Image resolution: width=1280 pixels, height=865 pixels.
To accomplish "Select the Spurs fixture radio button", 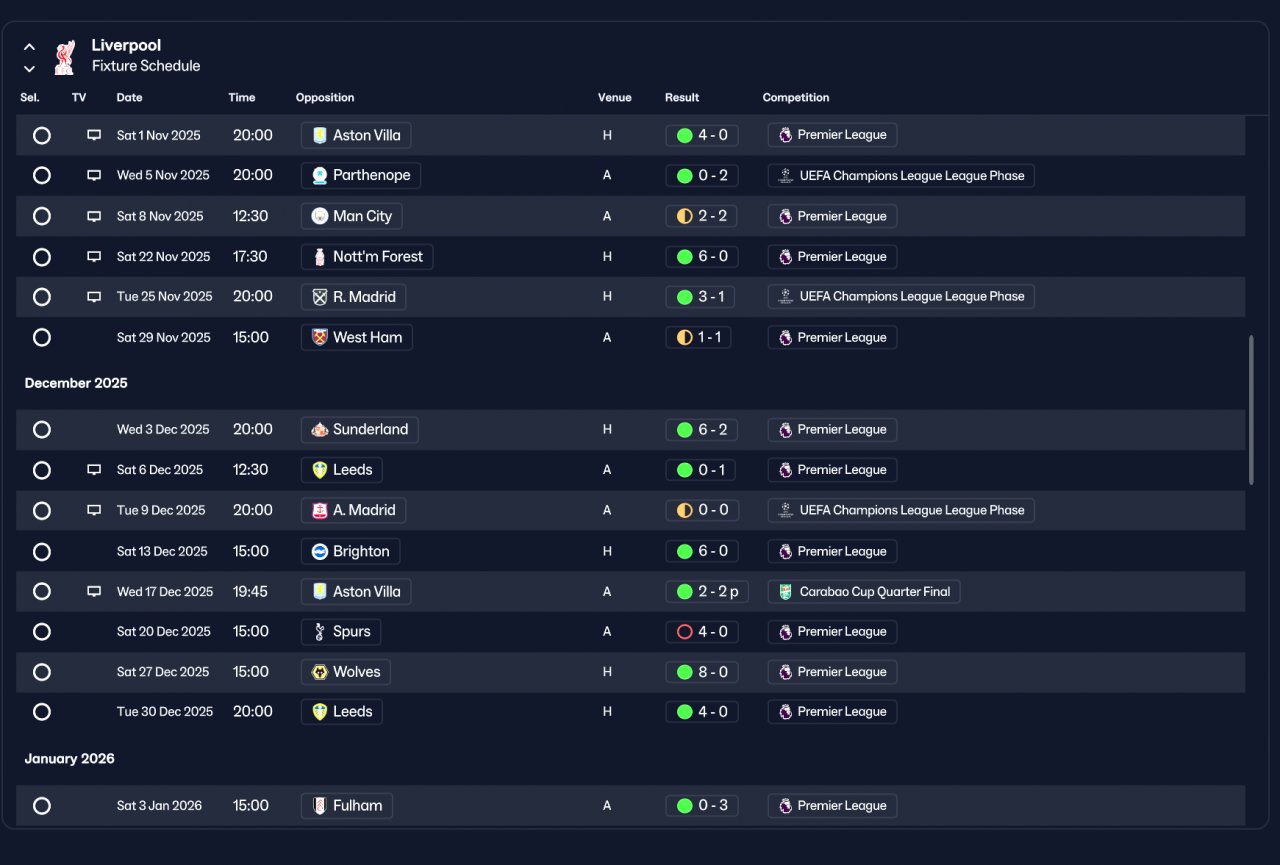I will 42,632.
